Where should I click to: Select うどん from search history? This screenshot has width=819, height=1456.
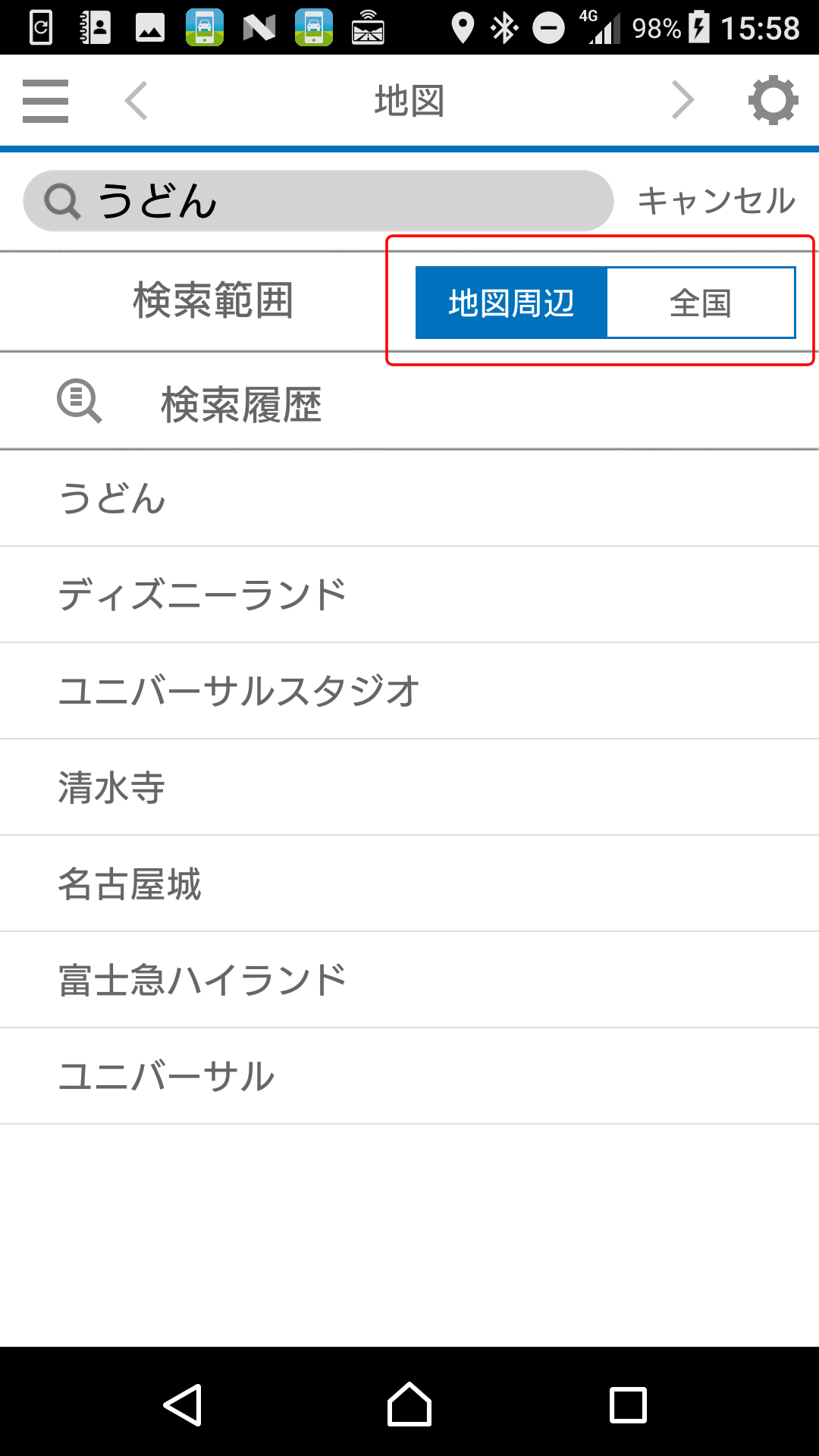[409, 498]
